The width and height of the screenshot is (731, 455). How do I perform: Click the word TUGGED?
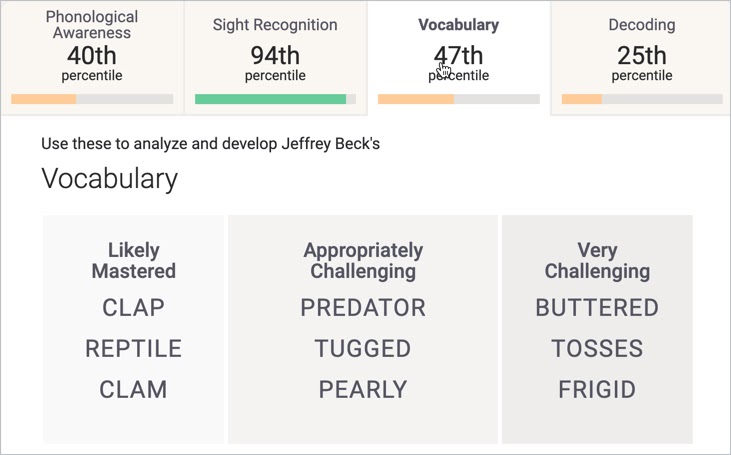[363, 349]
